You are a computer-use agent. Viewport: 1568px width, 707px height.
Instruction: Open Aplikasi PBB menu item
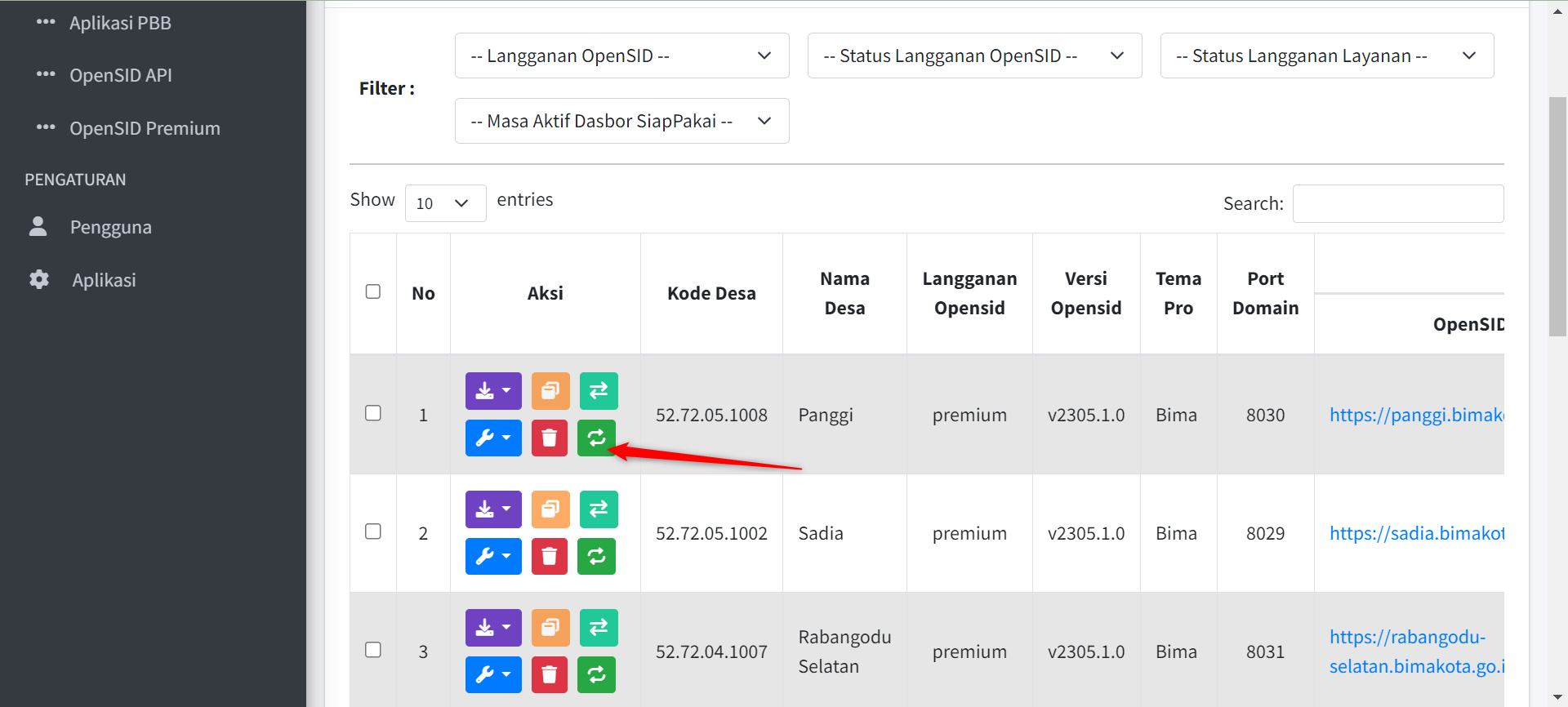click(120, 23)
